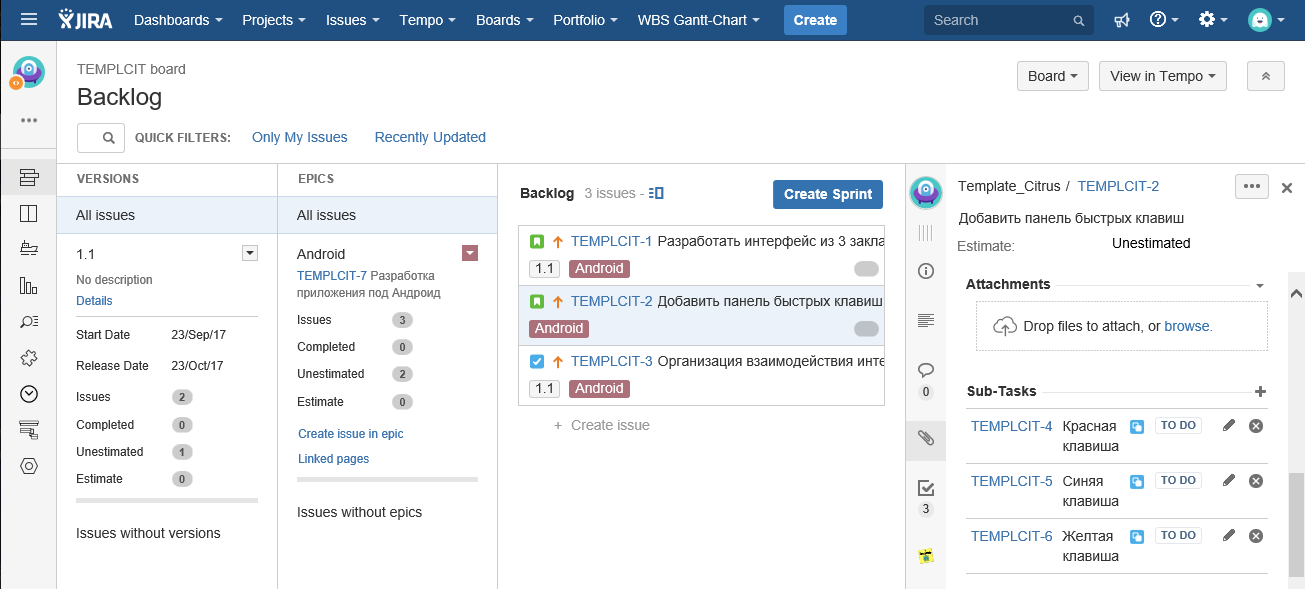Open version 1.1 Details link
Screen dimensions: 1305x589
(x=94, y=301)
